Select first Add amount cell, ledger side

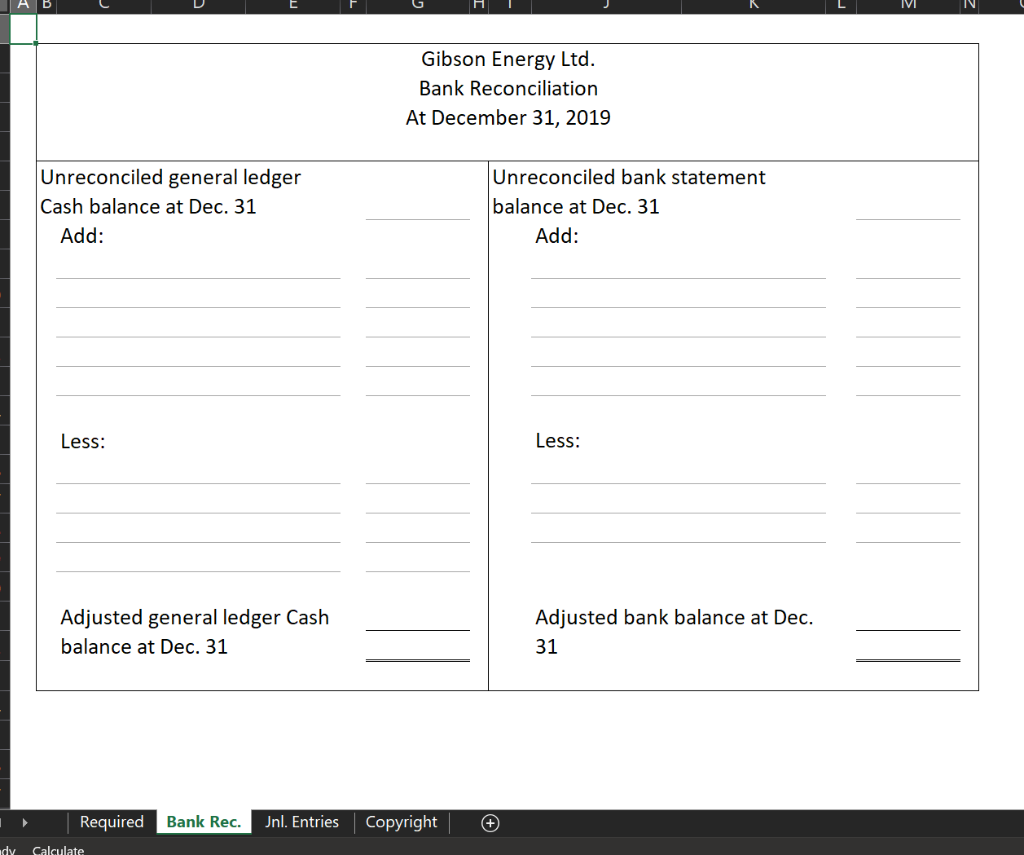pos(418,265)
